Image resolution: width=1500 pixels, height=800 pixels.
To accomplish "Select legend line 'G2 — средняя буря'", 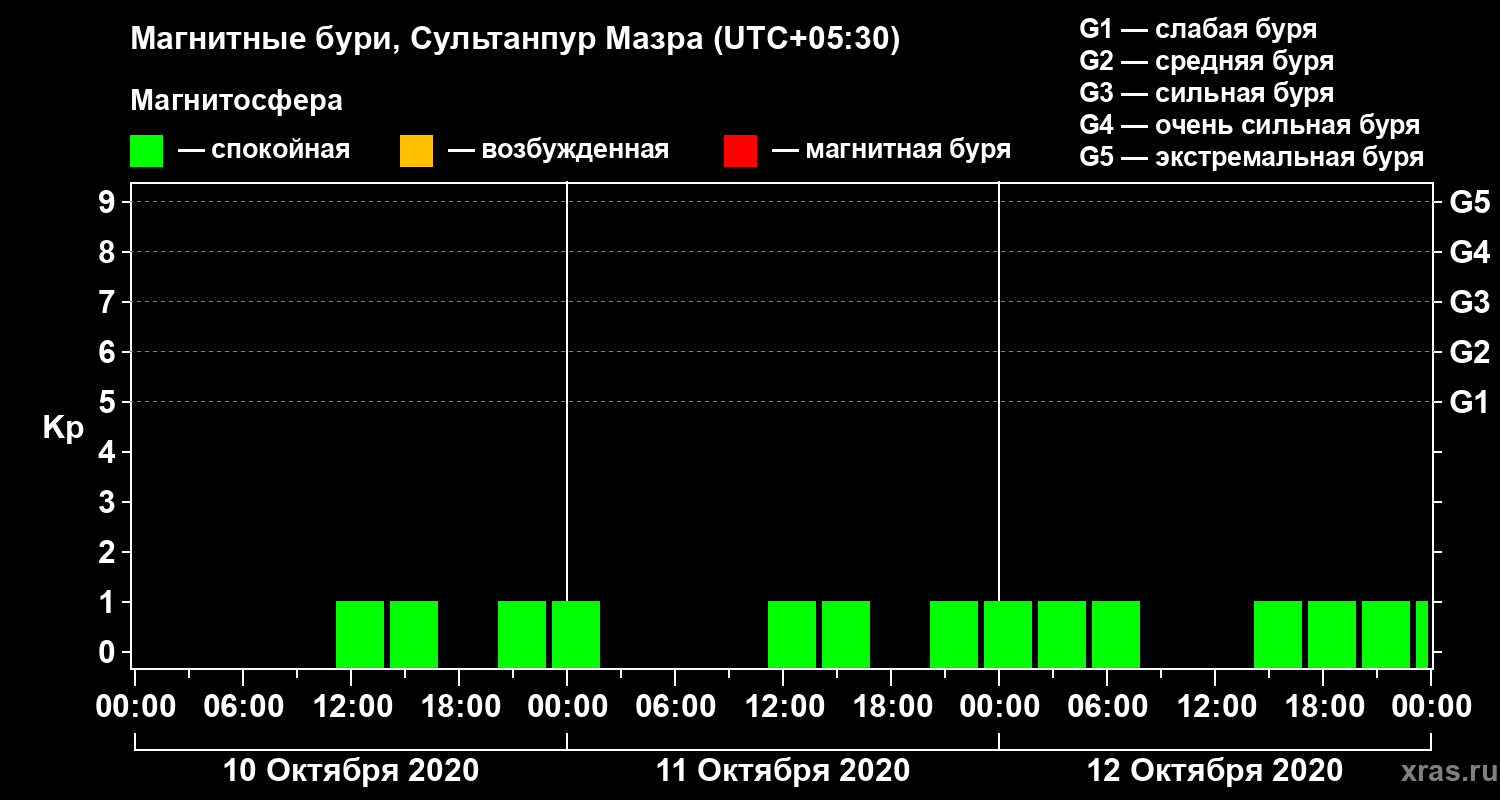I will 1207,61.
